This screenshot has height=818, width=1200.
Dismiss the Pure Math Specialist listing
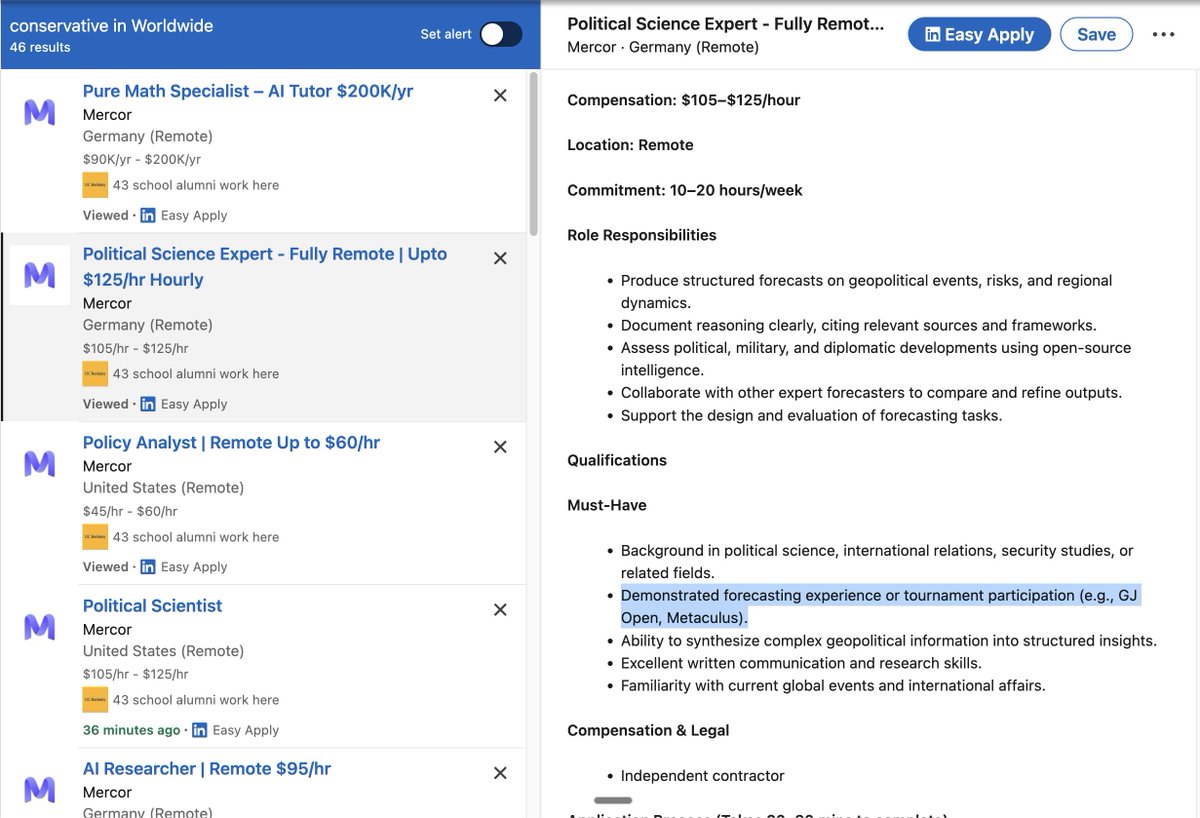coord(500,95)
